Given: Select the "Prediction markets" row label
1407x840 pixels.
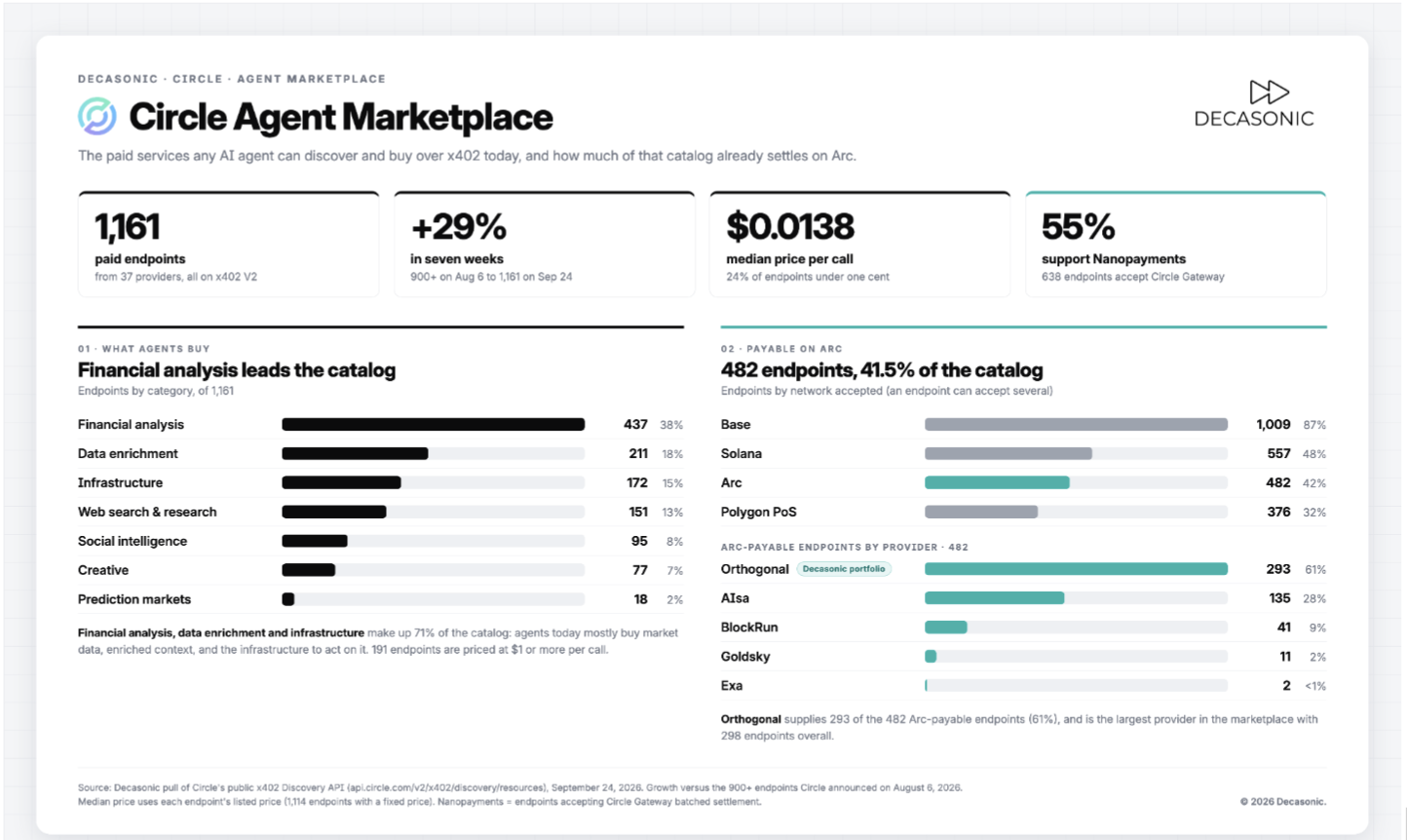Looking at the screenshot, I should coord(134,600).
